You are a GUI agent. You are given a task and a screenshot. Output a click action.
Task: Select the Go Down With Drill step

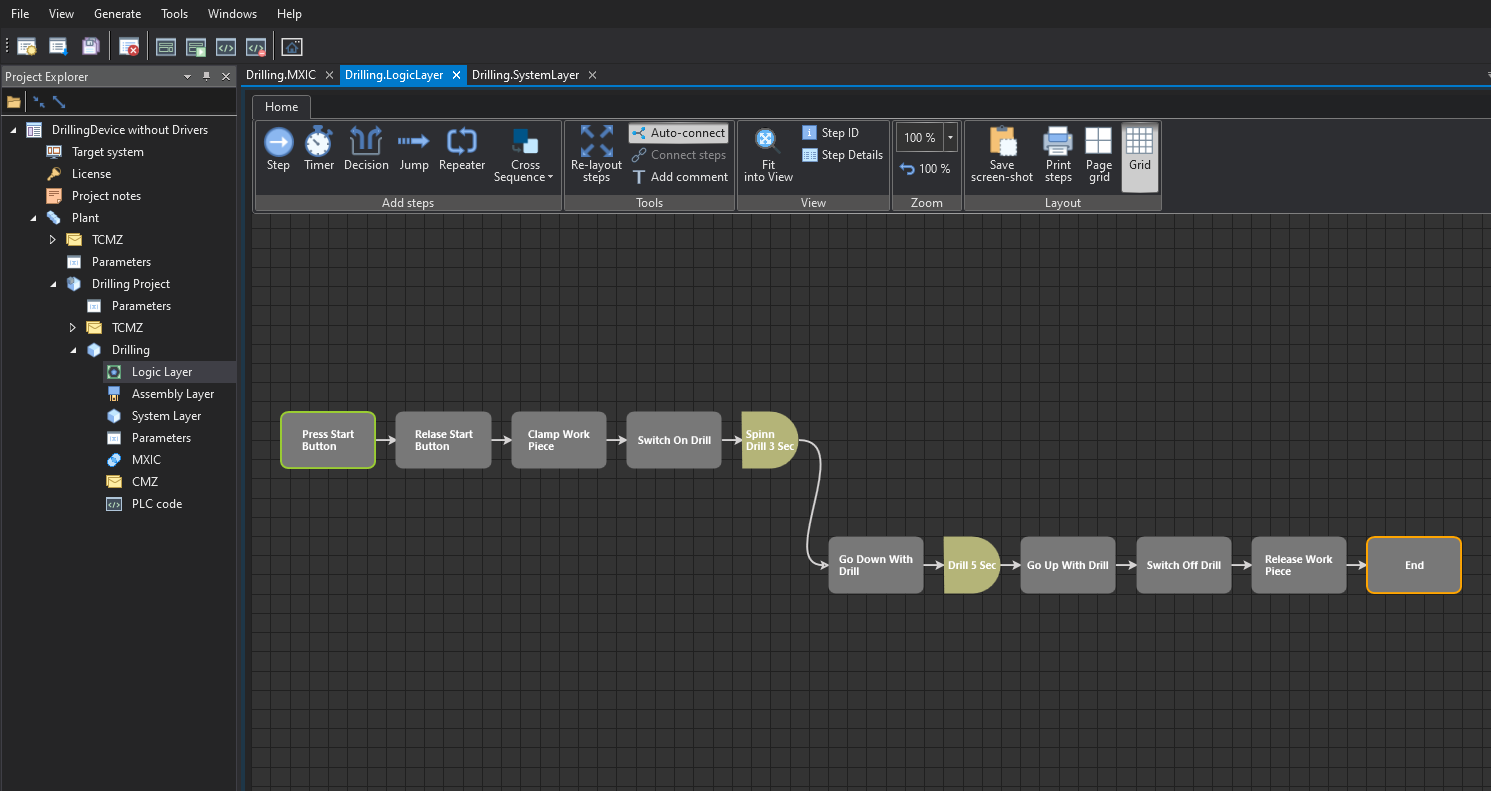(x=875, y=565)
